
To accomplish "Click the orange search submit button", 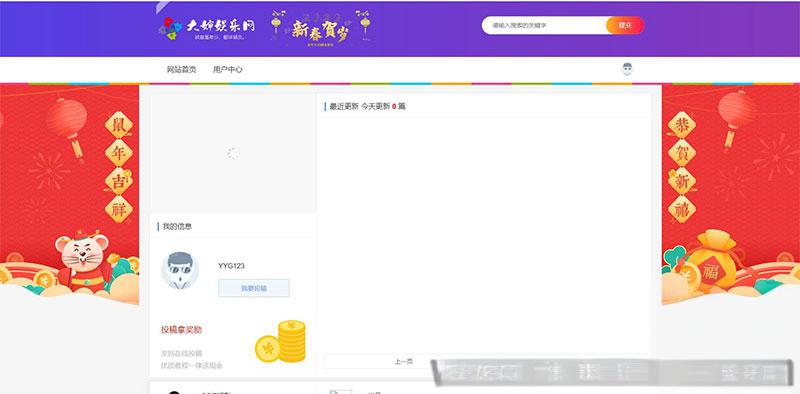I will 625,25.
